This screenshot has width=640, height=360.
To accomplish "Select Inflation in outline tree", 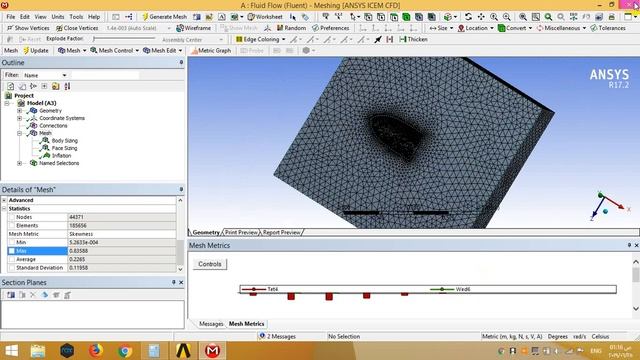I will [61, 156].
